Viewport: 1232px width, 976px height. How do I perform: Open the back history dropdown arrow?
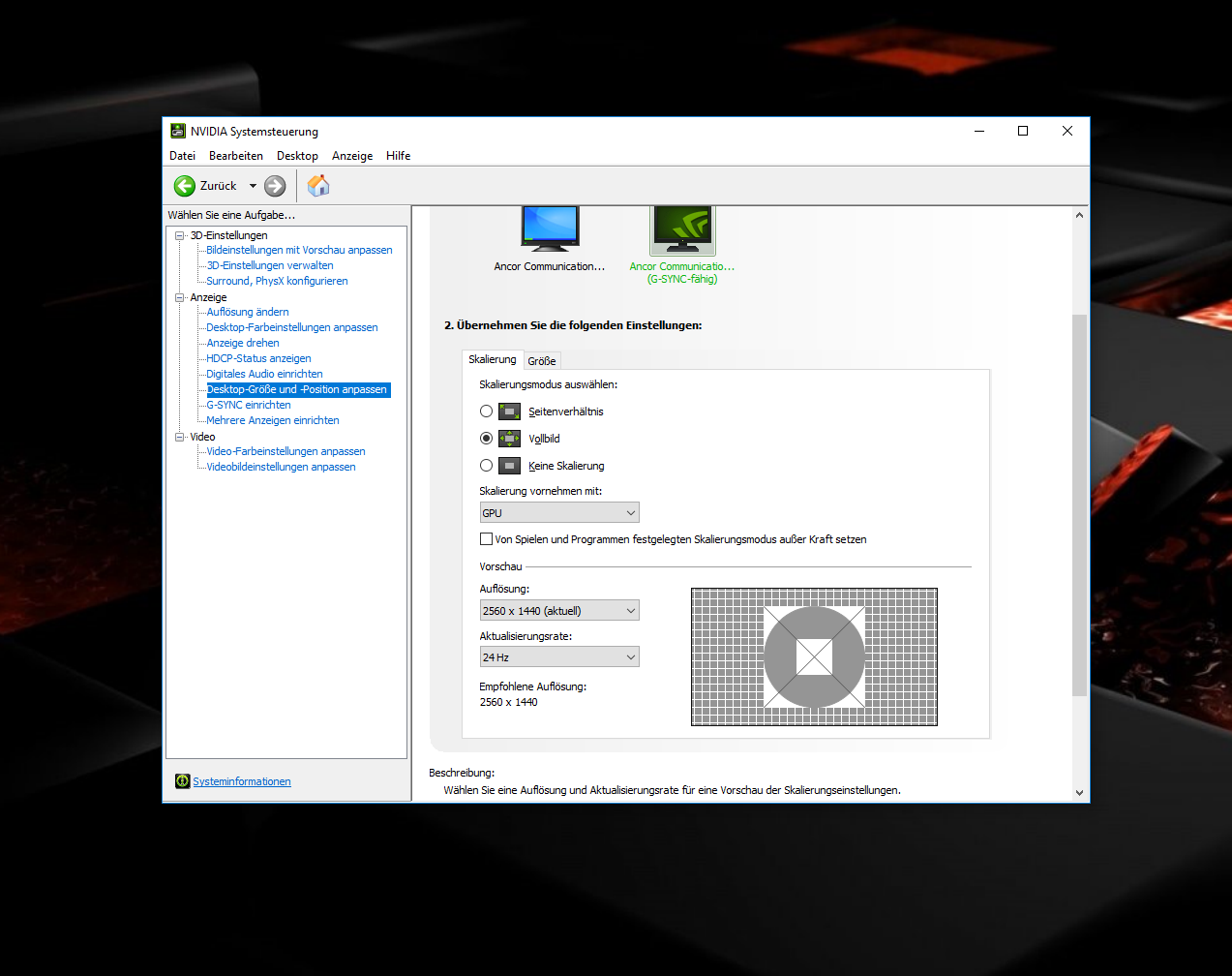pos(254,186)
